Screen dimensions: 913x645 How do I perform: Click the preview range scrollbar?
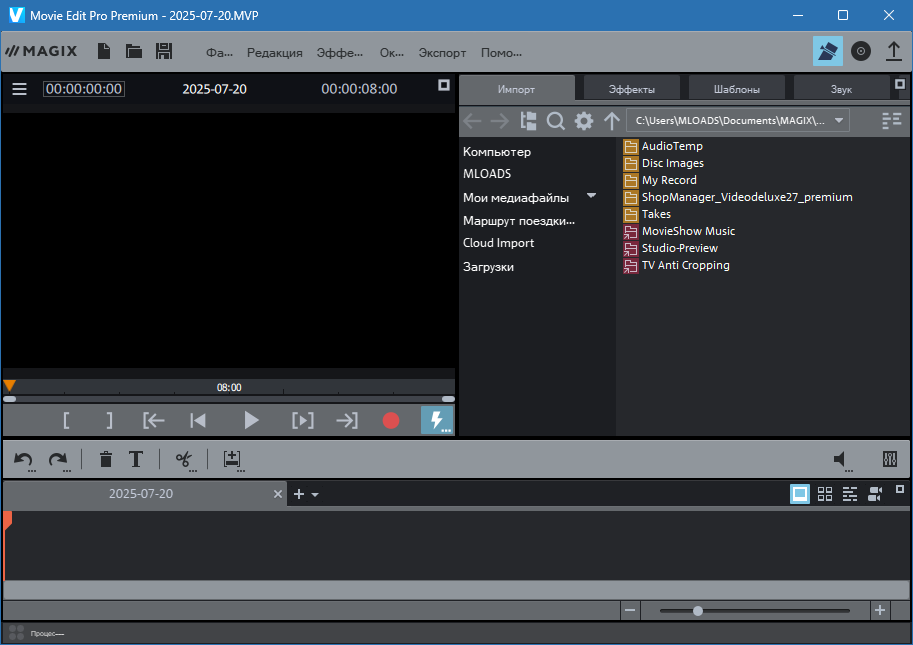(229, 399)
